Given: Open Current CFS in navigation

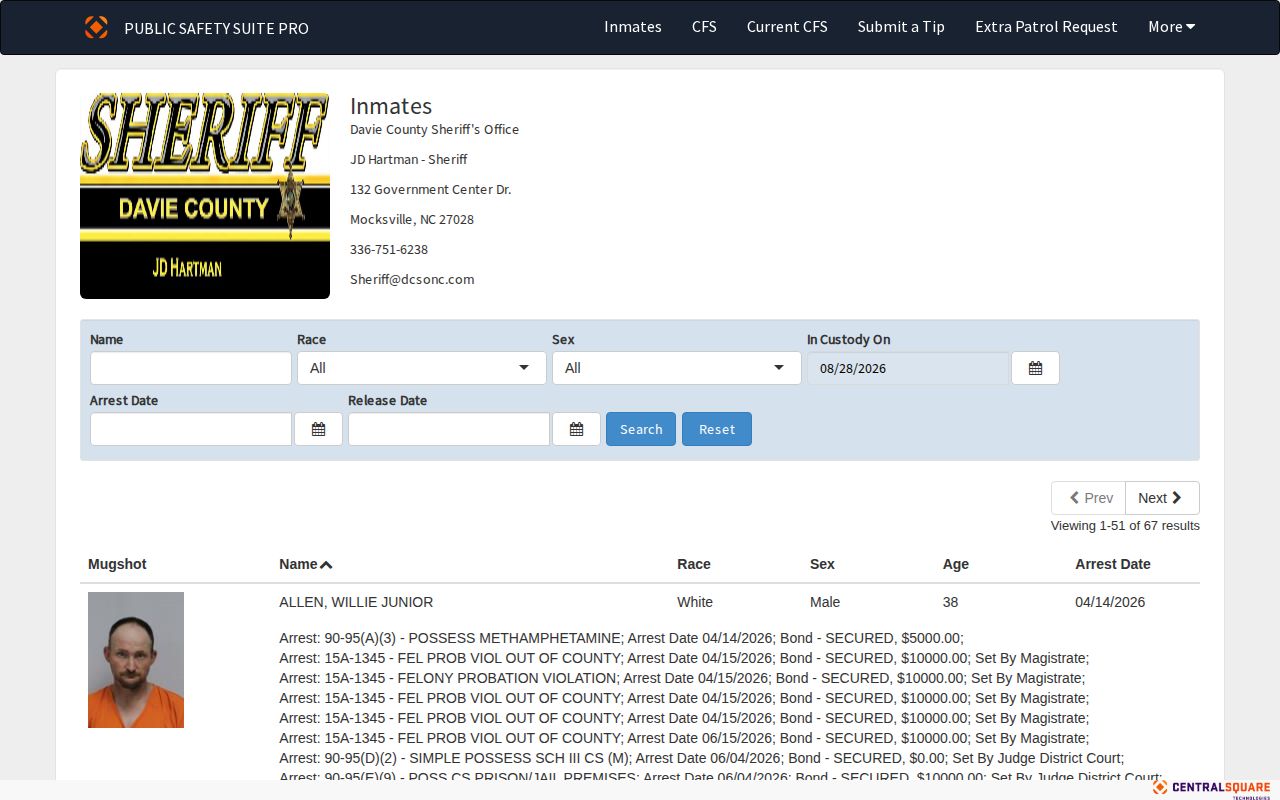Looking at the screenshot, I should (787, 27).
